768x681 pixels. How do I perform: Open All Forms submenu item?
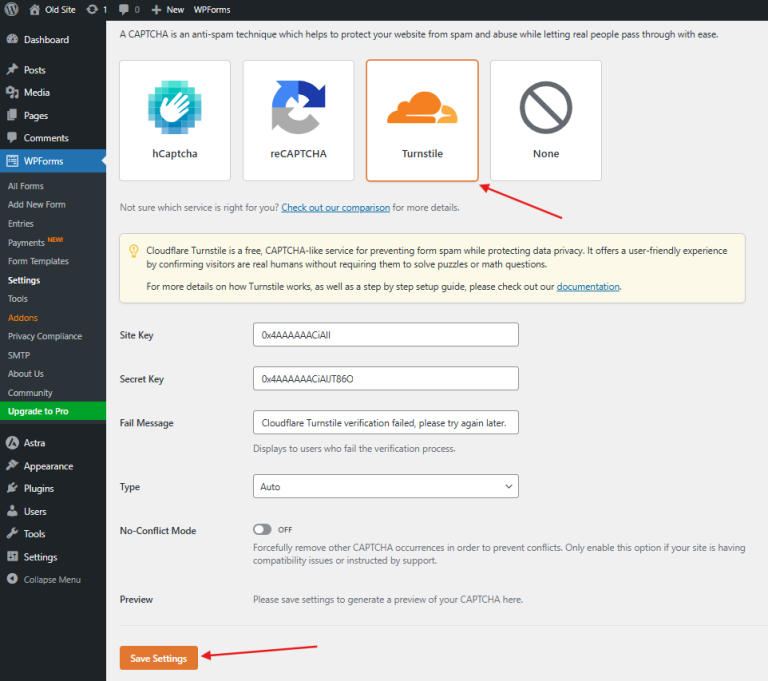(25, 186)
